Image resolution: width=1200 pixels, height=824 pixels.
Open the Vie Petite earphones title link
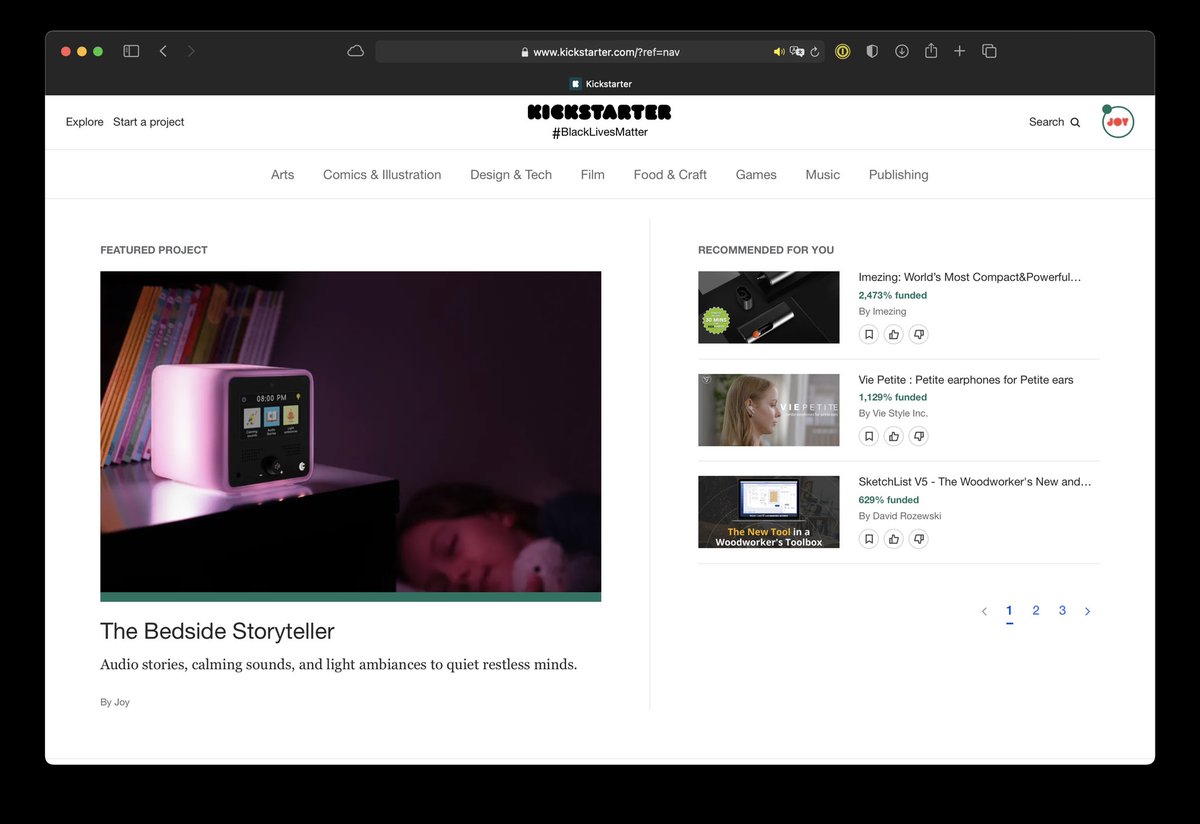click(966, 380)
